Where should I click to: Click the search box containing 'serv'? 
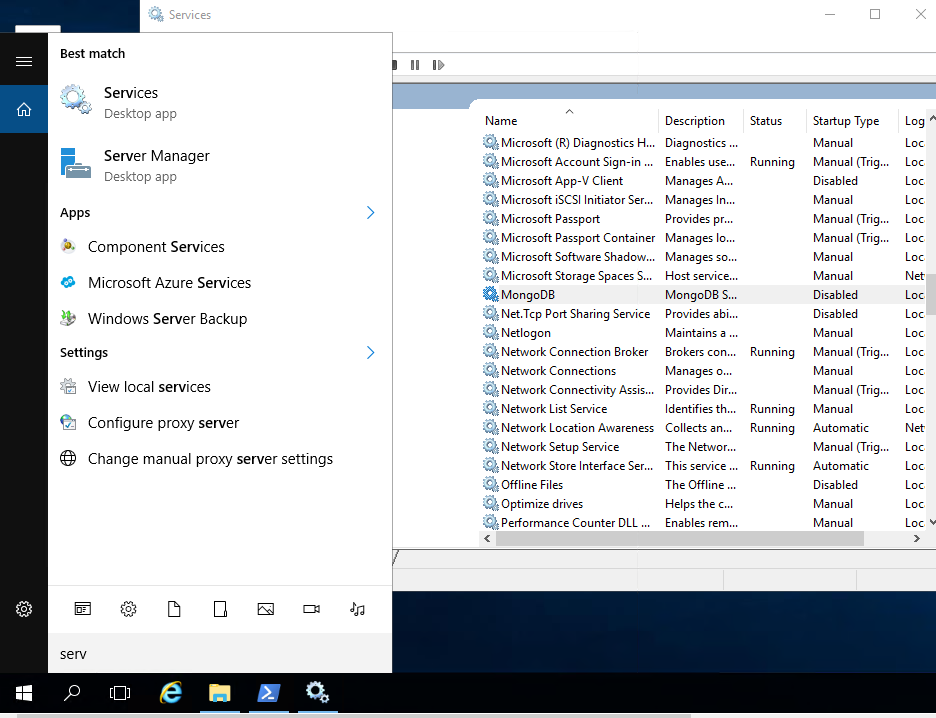pyautogui.click(x=220, y=654)
